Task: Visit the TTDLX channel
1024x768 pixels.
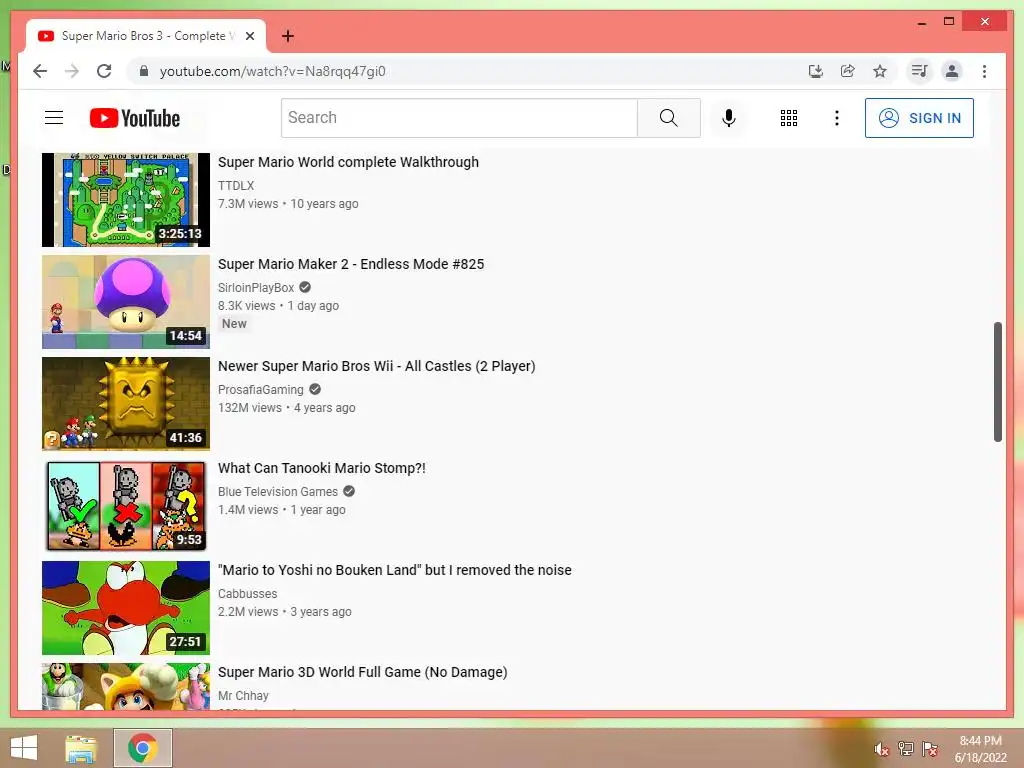Action: pos(236,185)
